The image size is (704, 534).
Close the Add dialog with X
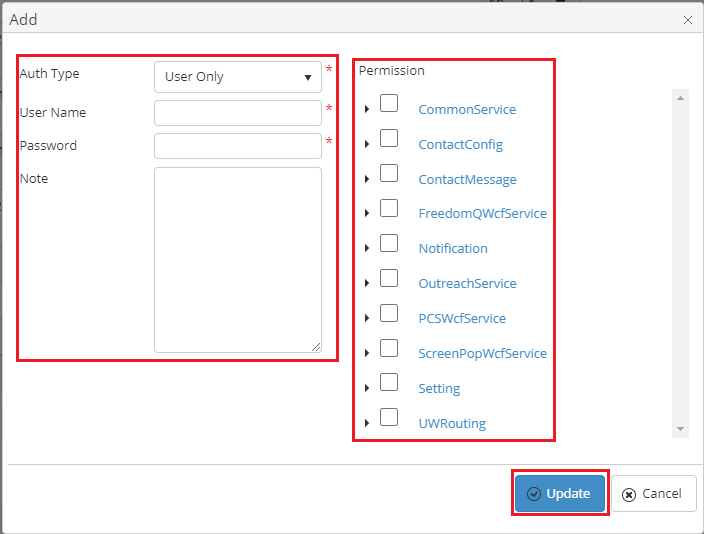click(688, 19)
